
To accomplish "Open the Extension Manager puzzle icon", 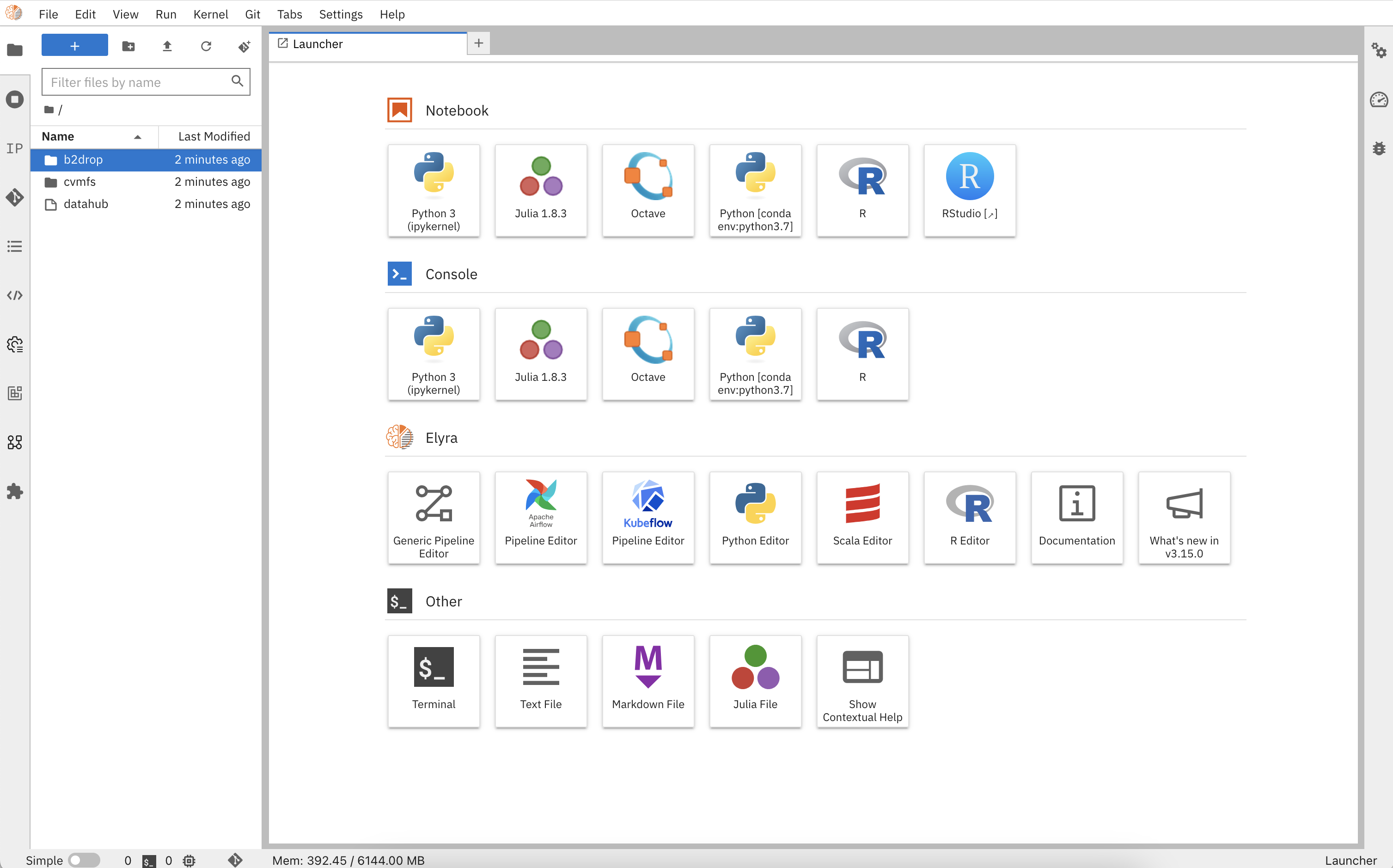I will click(x=15, y=491).
